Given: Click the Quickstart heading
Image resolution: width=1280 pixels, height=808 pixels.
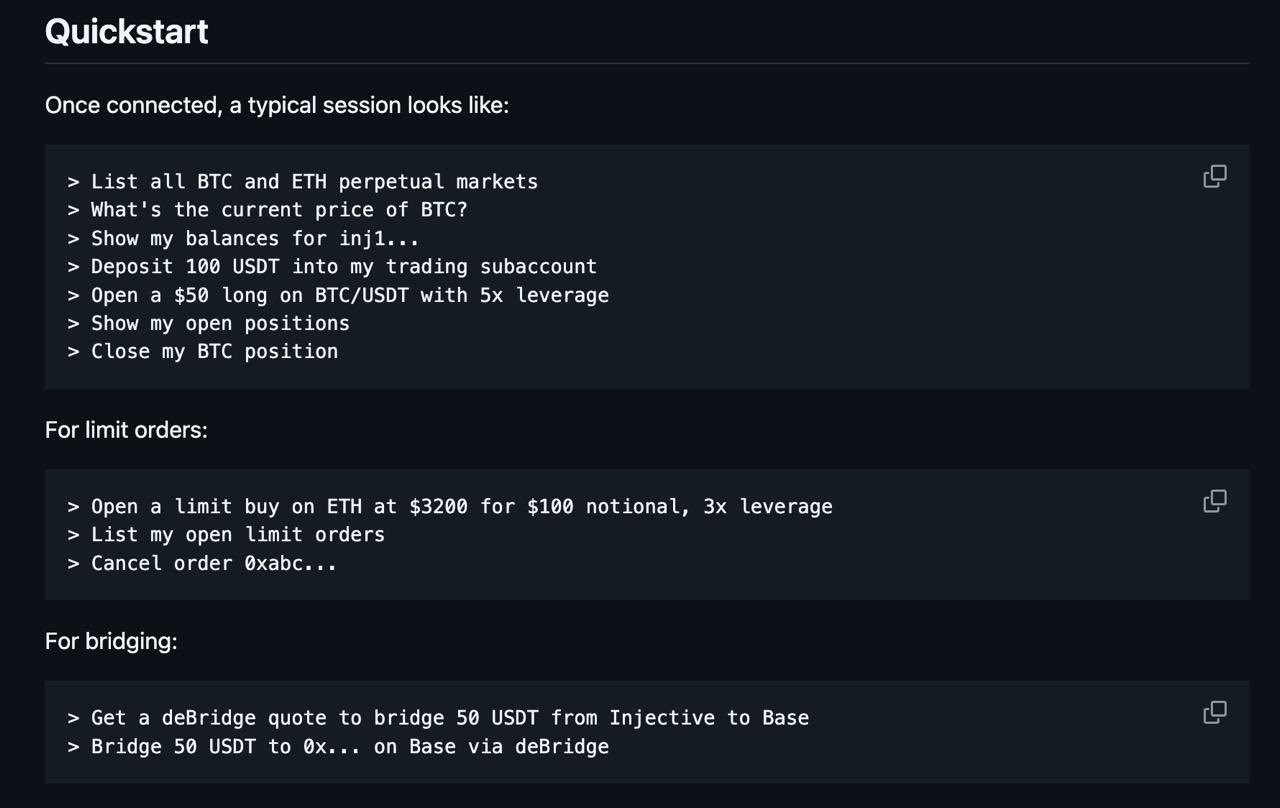Looking at the screenshot, I should click(x=127, y=31).
